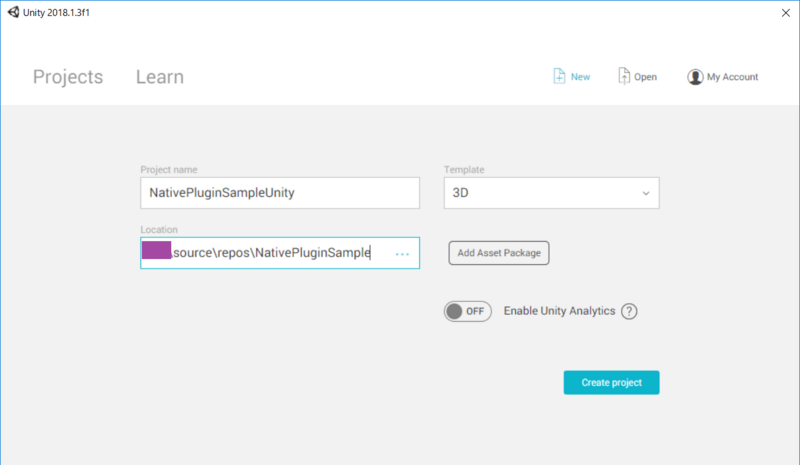
Task: Switch to the Learn tab
Action: pyautogui.click(x=160, y=77)
